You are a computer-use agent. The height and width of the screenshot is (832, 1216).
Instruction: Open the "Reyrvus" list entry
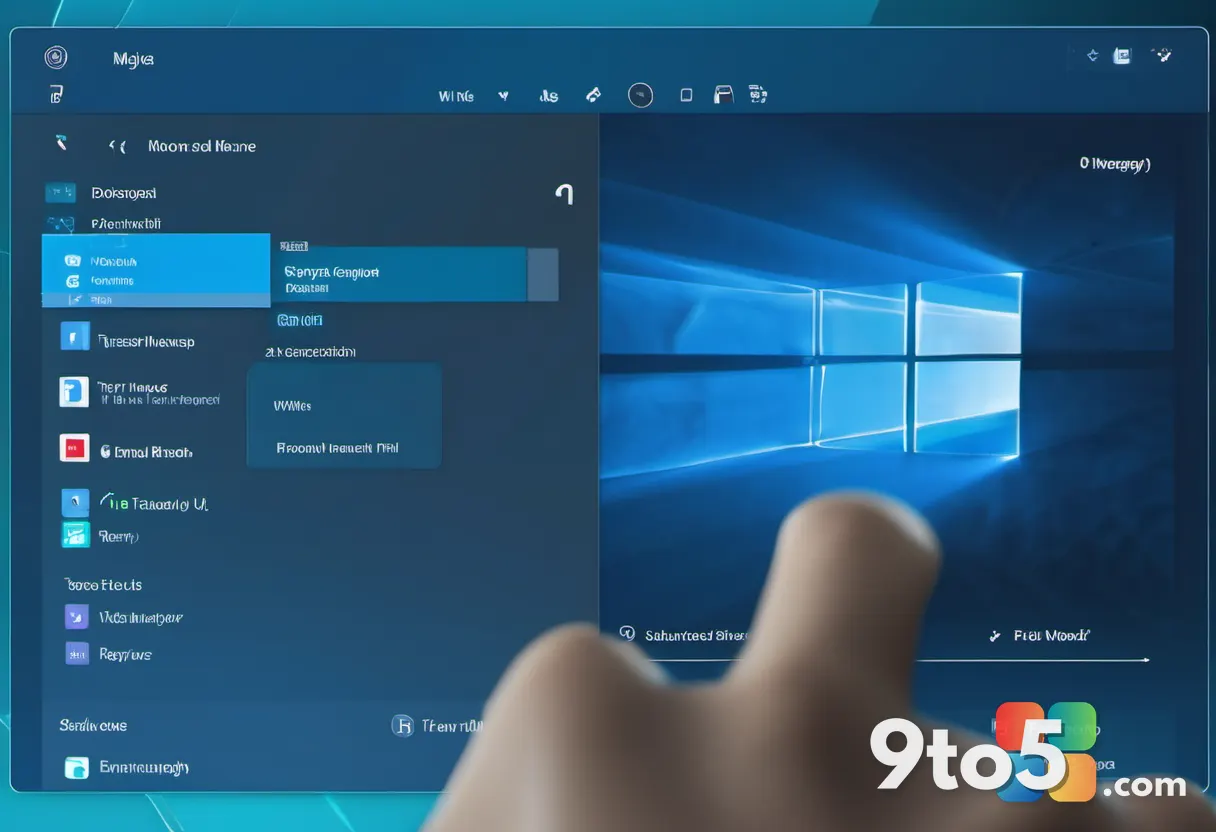(x=125, y=655)
